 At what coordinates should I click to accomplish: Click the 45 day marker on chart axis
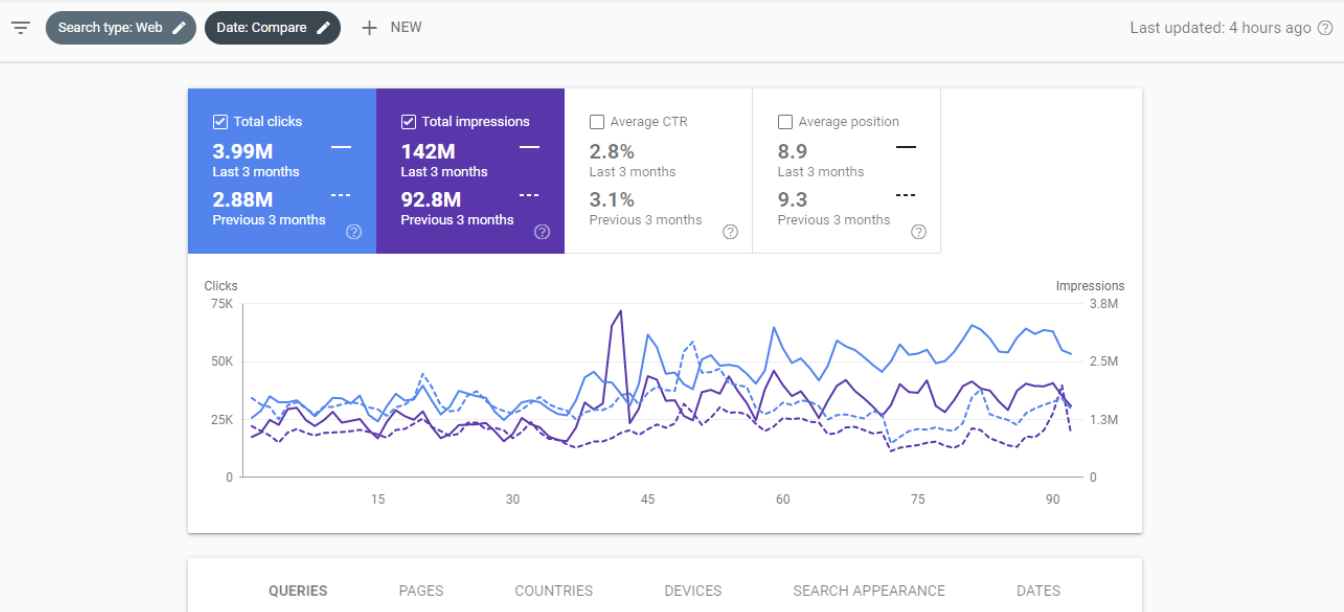click(x=648, y=499)
